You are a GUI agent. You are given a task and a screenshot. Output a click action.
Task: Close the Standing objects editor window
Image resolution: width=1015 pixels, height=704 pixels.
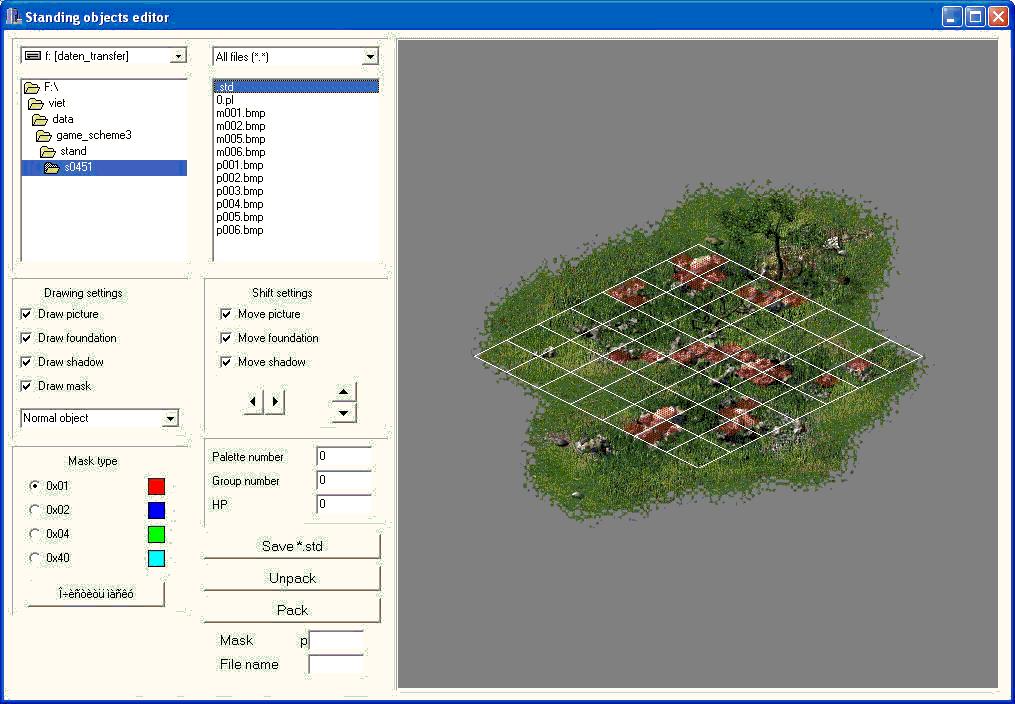click(x=998, y=17)
